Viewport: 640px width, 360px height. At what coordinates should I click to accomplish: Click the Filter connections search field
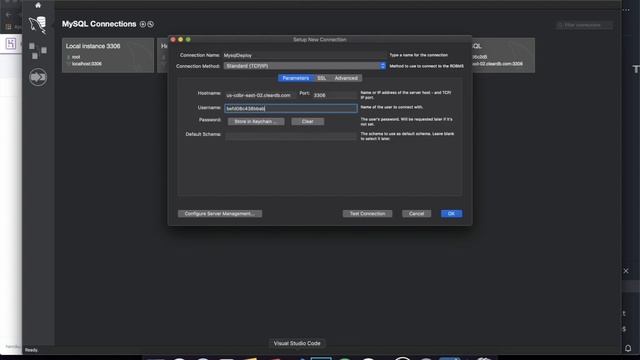tap(584, 25)
